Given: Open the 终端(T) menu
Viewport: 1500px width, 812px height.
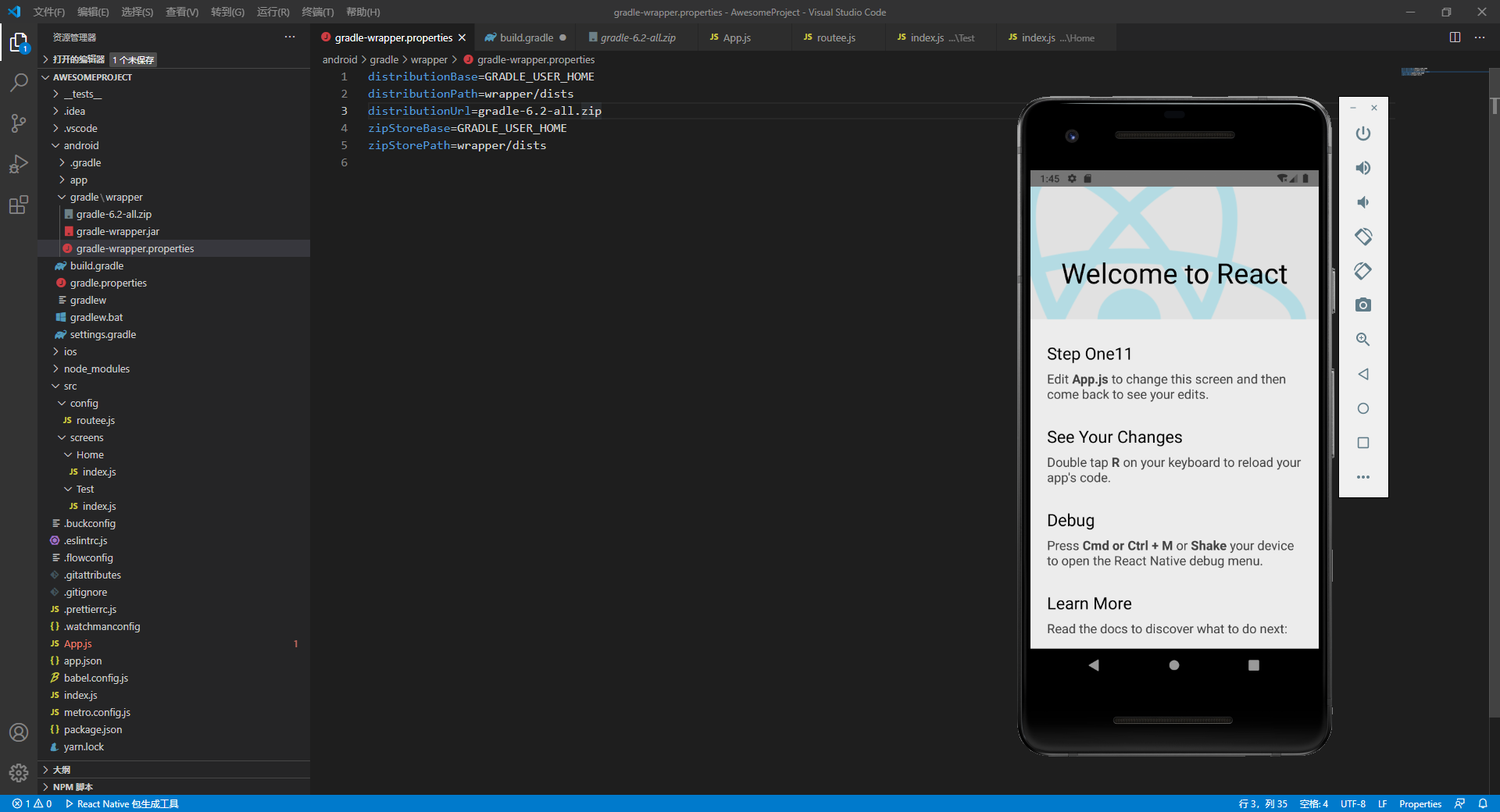Looking at the screenshot, I should pos(317,12).
